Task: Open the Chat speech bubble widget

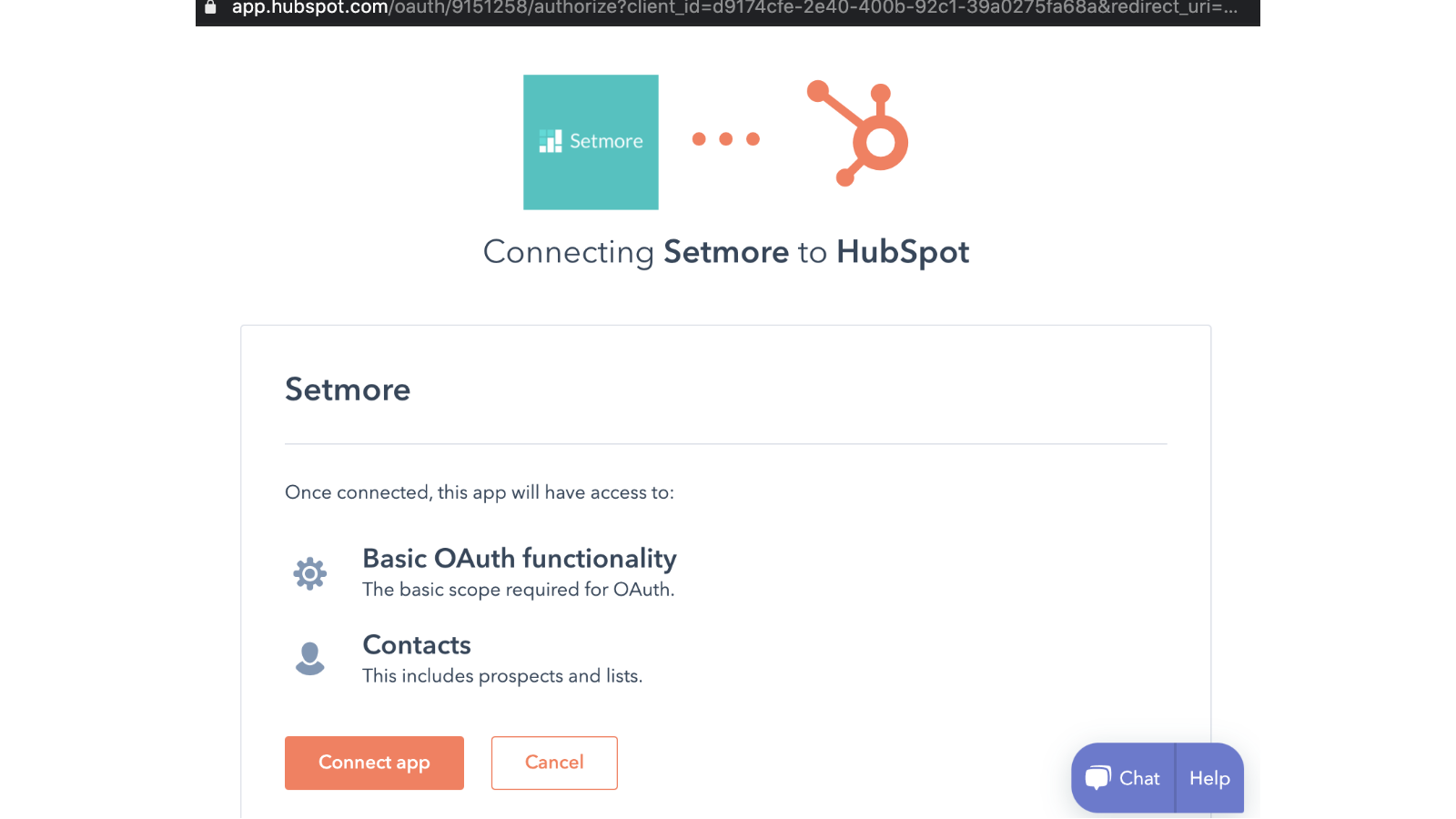Action: coord(1123,778)
